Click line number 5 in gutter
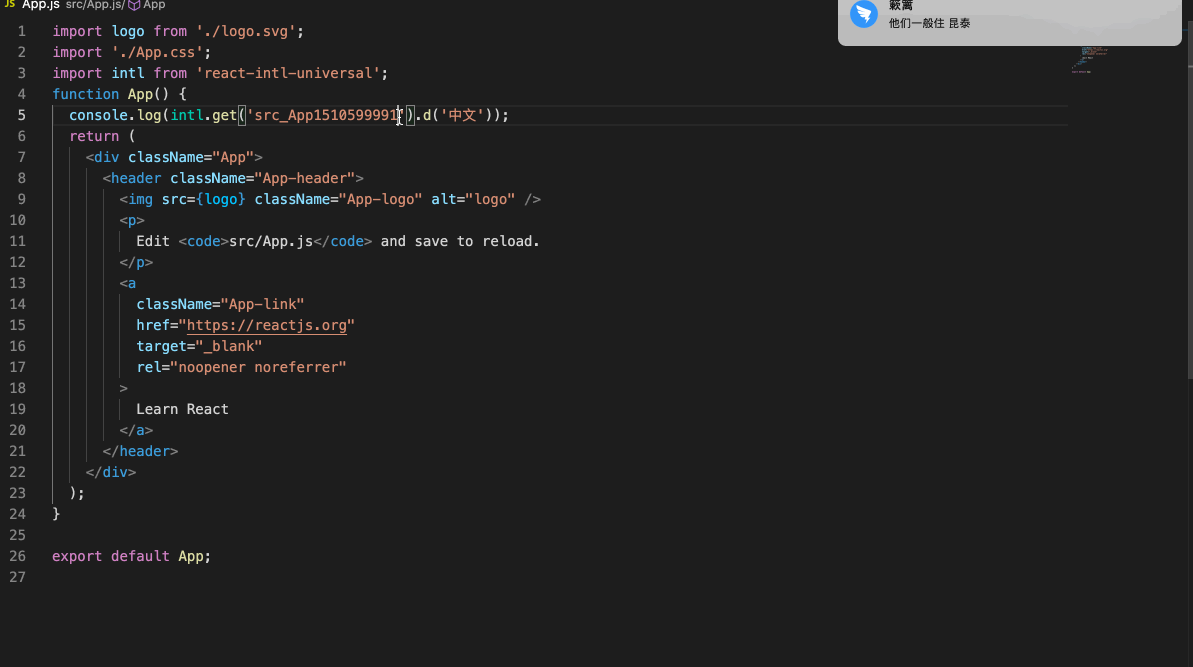Viewport: 1193px width, 667px height. [21, 115]
